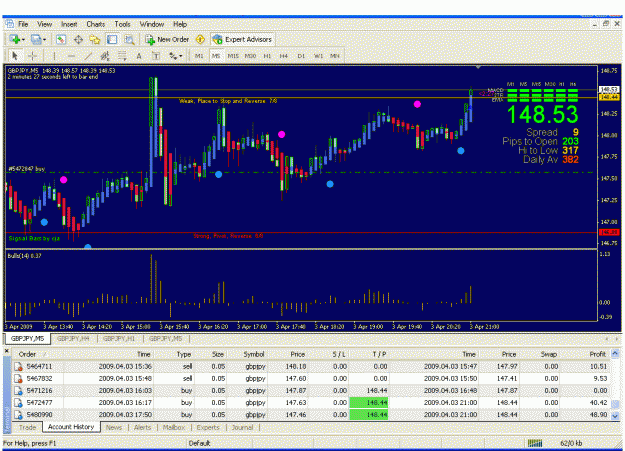The height and width of the screenshot is (451, 625).
Task: Click order icon in row 5472477
Action: (18, 403)
